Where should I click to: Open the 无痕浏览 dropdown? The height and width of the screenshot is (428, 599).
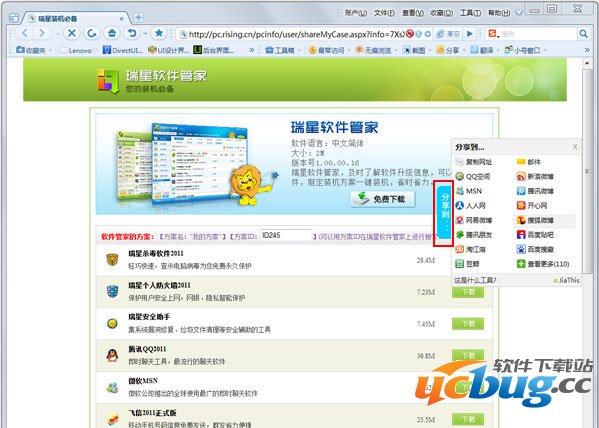point(376,50)
